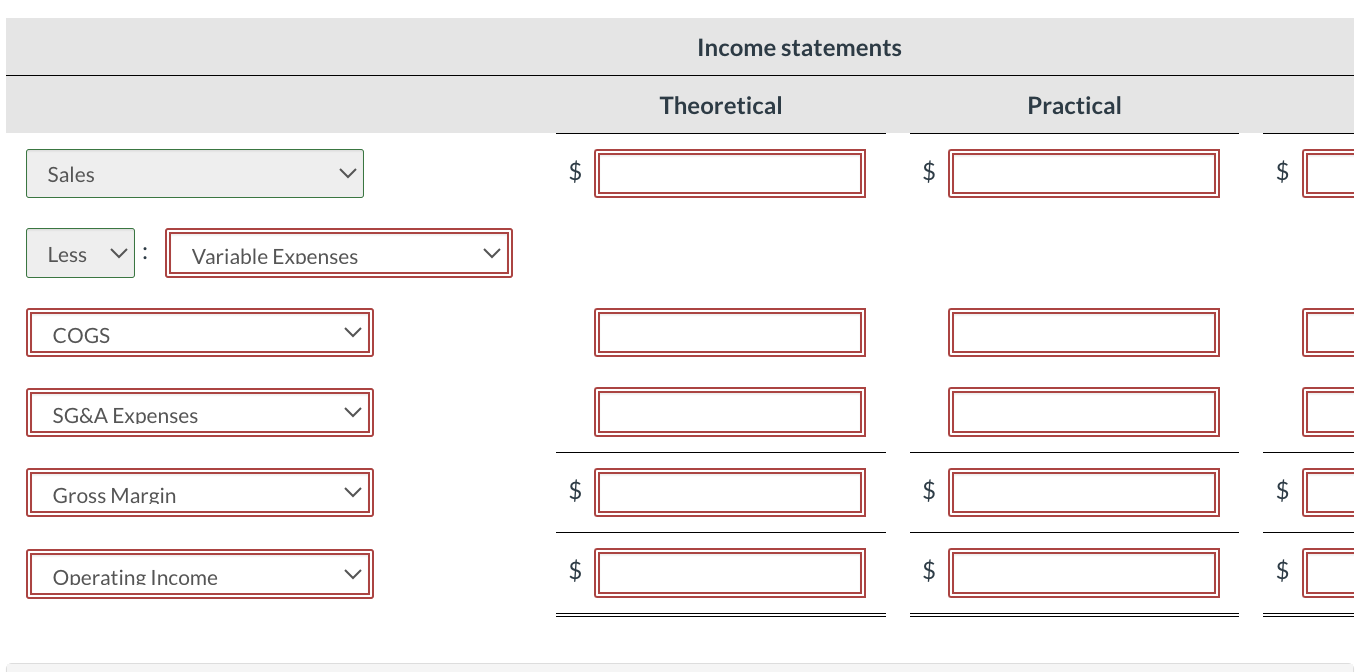Expand the Operating Income dropdown
This screenshot has height=672, width=1356.
point(200,574)
